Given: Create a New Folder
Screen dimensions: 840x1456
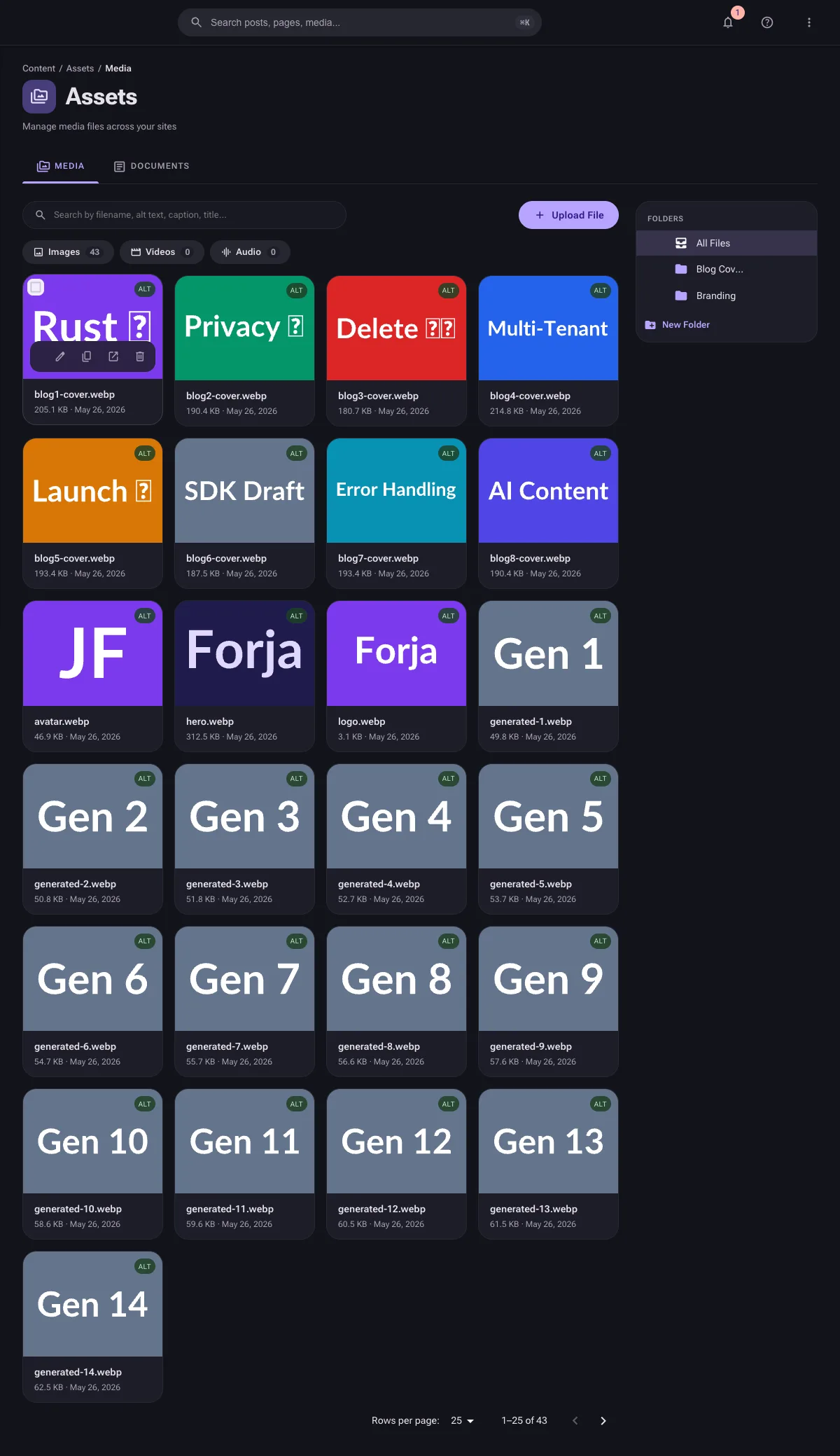Looking at the screenshot, I should pos(678,325).
